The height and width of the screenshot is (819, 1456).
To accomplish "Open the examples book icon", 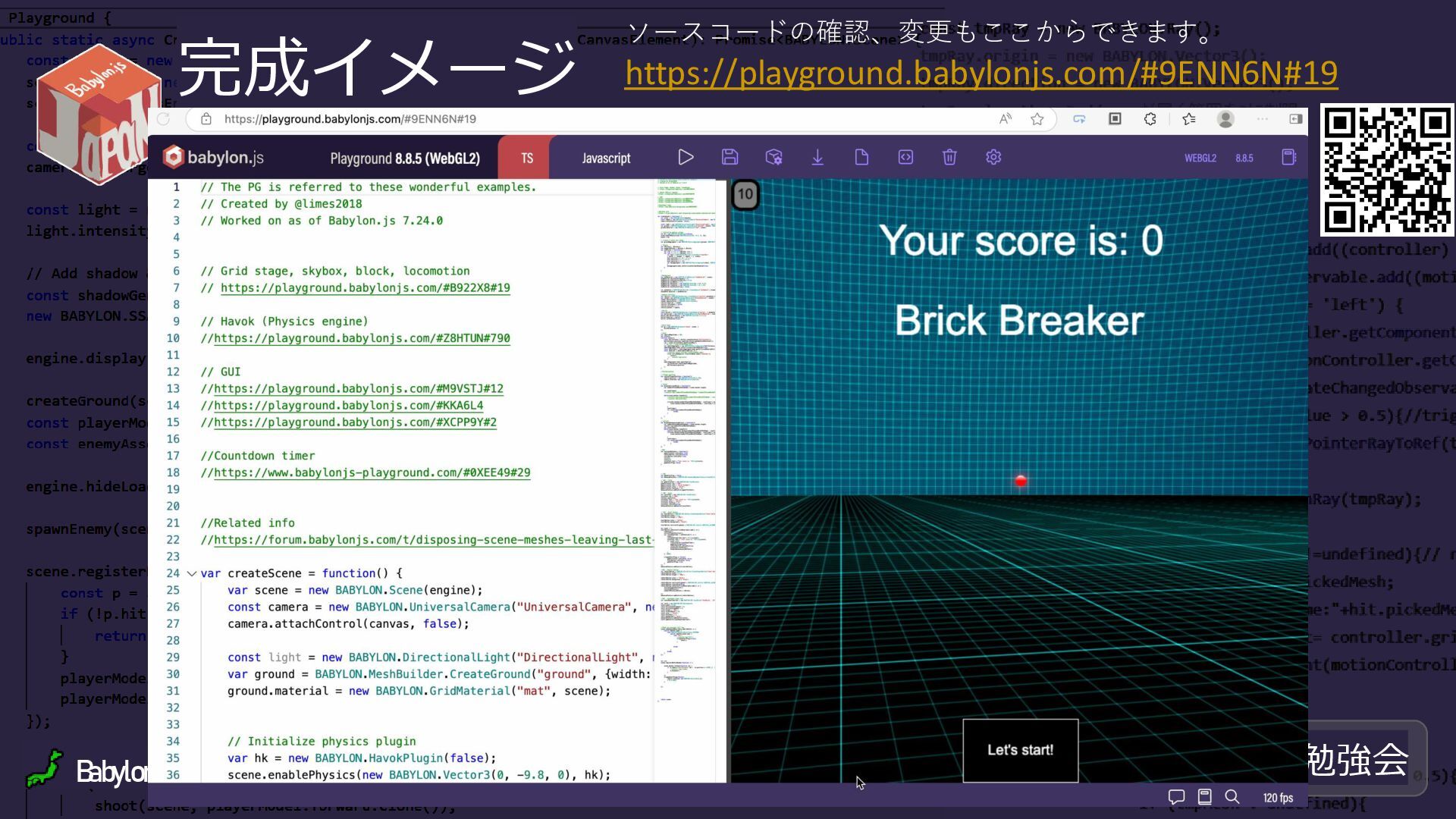I will 1288,157.
